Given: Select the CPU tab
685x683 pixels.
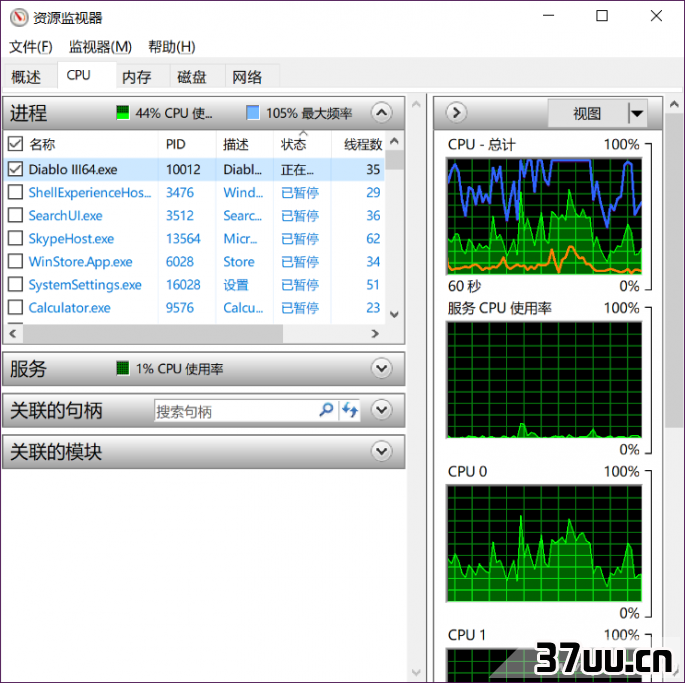Looking at the screenshot, I should [x=86, y=76].
